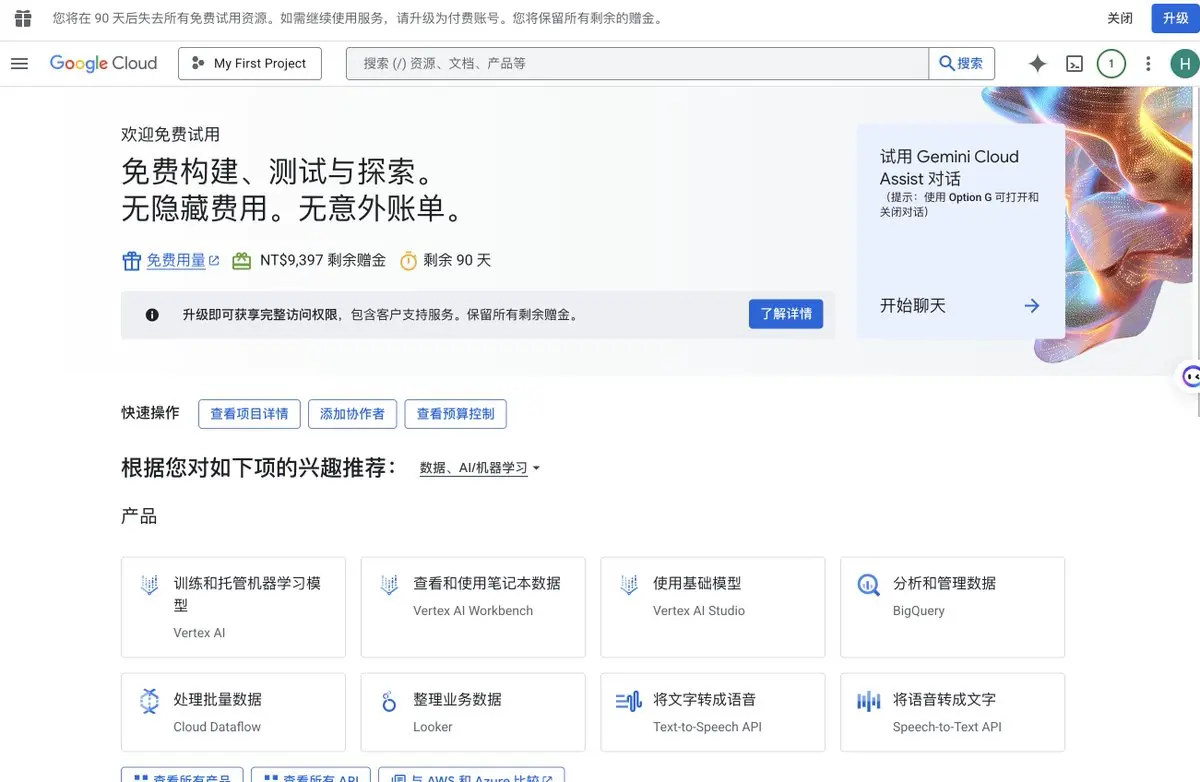This screenshot has height=782, width=1200.
Task: Click the BigQuery card icon
Action: tap(869, 585)
